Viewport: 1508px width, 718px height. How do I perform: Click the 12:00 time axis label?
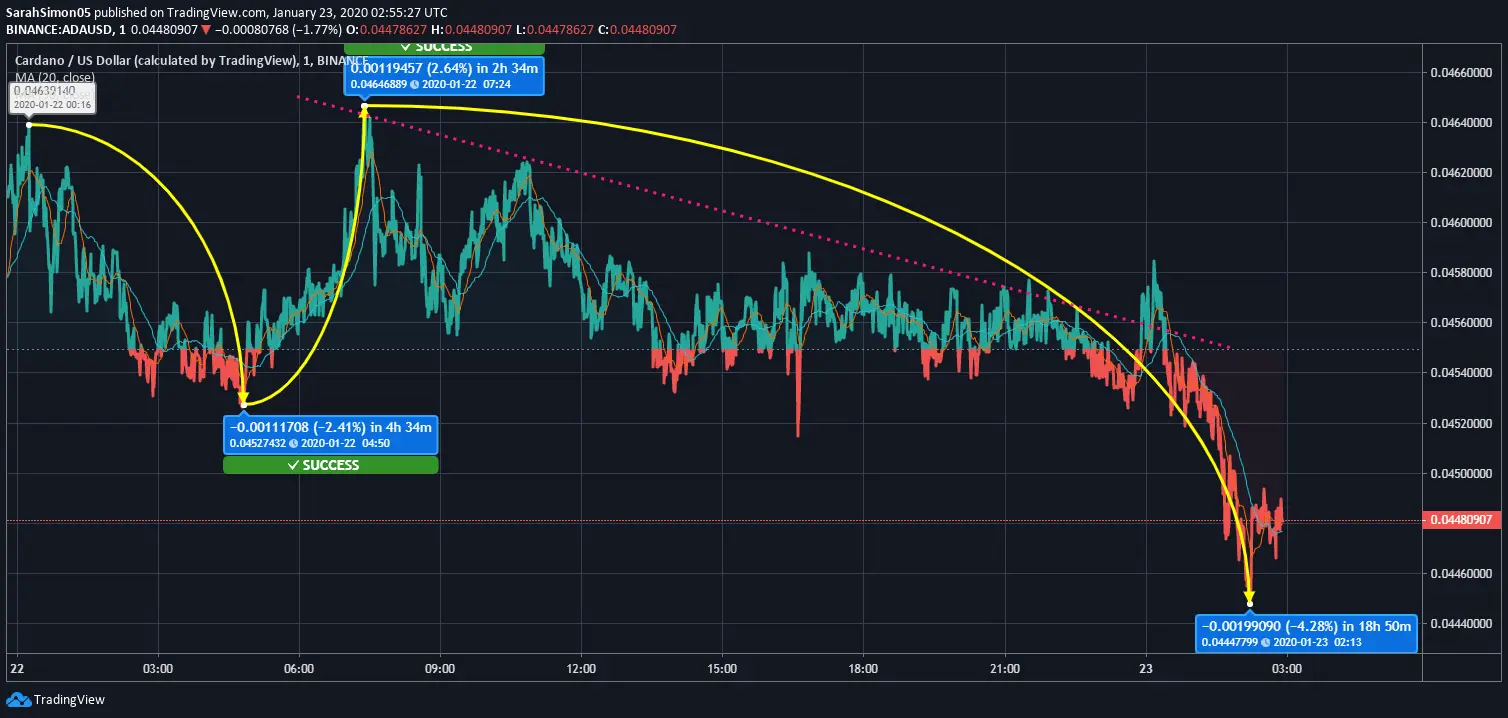581,668
